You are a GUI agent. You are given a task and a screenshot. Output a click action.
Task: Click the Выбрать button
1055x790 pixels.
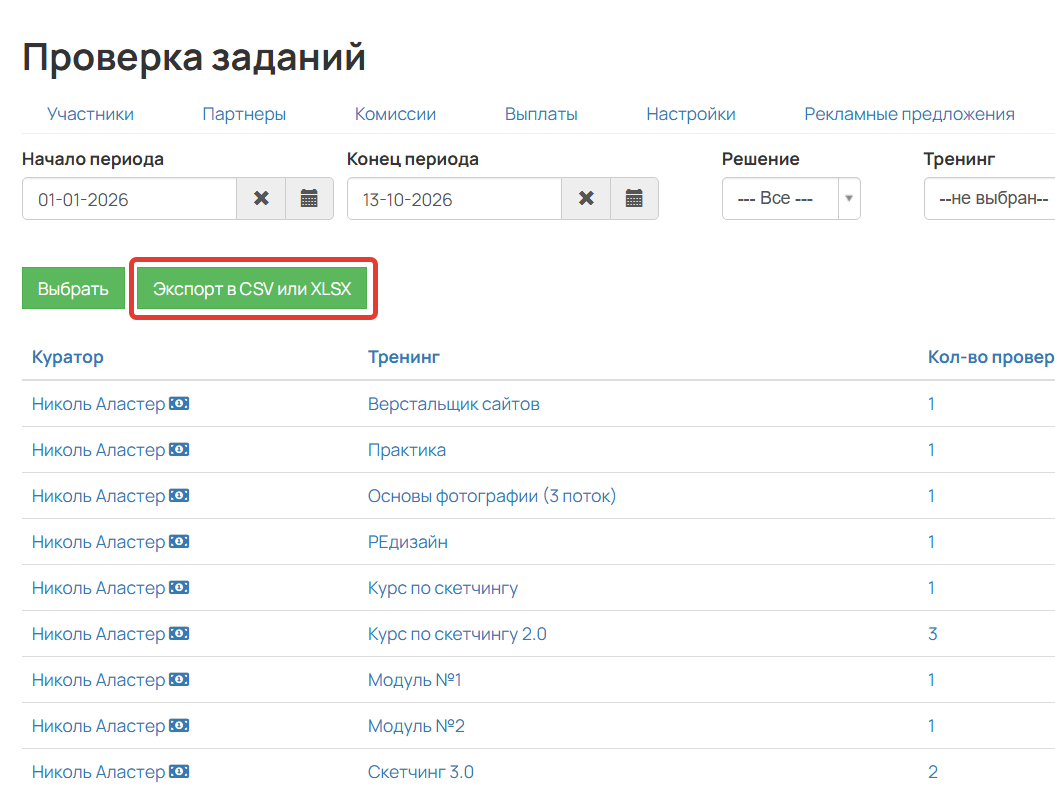pos(73,288)
